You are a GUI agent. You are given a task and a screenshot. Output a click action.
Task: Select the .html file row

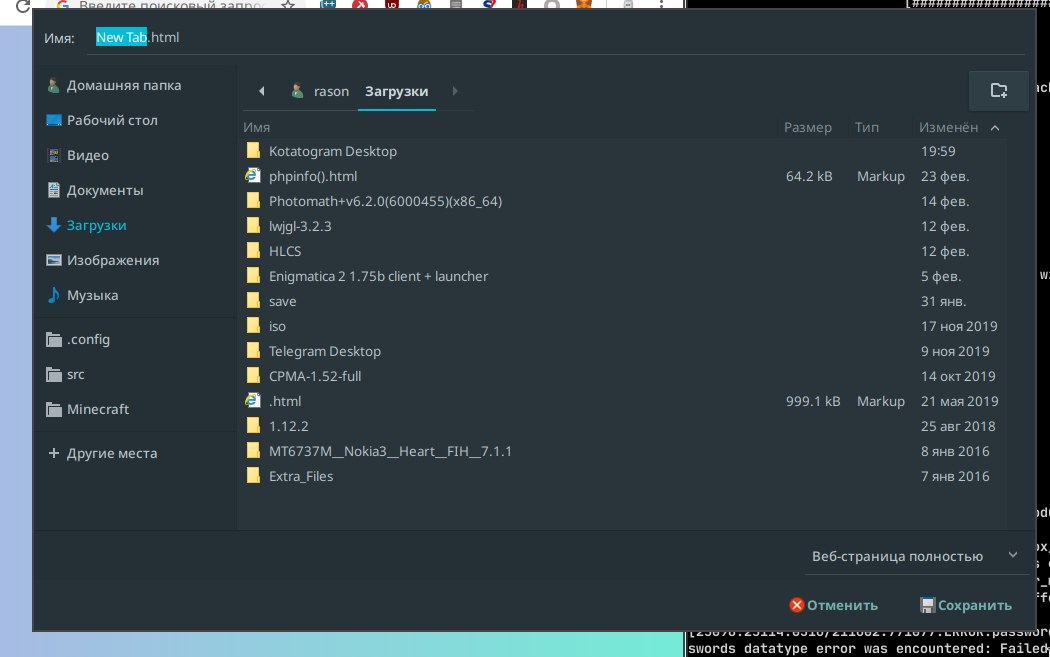[x=623, y=401]
